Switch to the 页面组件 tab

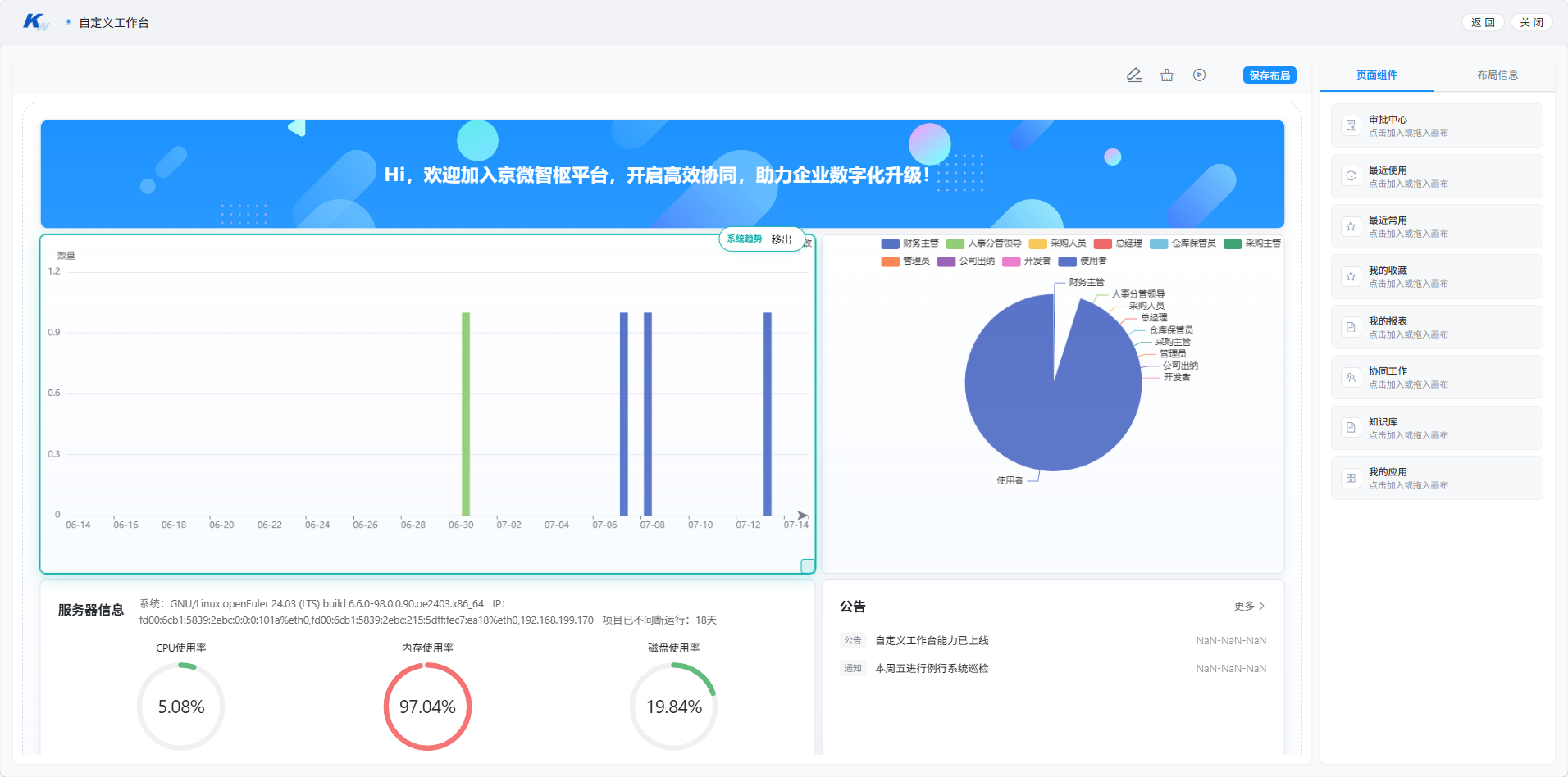pos(1377,75)
